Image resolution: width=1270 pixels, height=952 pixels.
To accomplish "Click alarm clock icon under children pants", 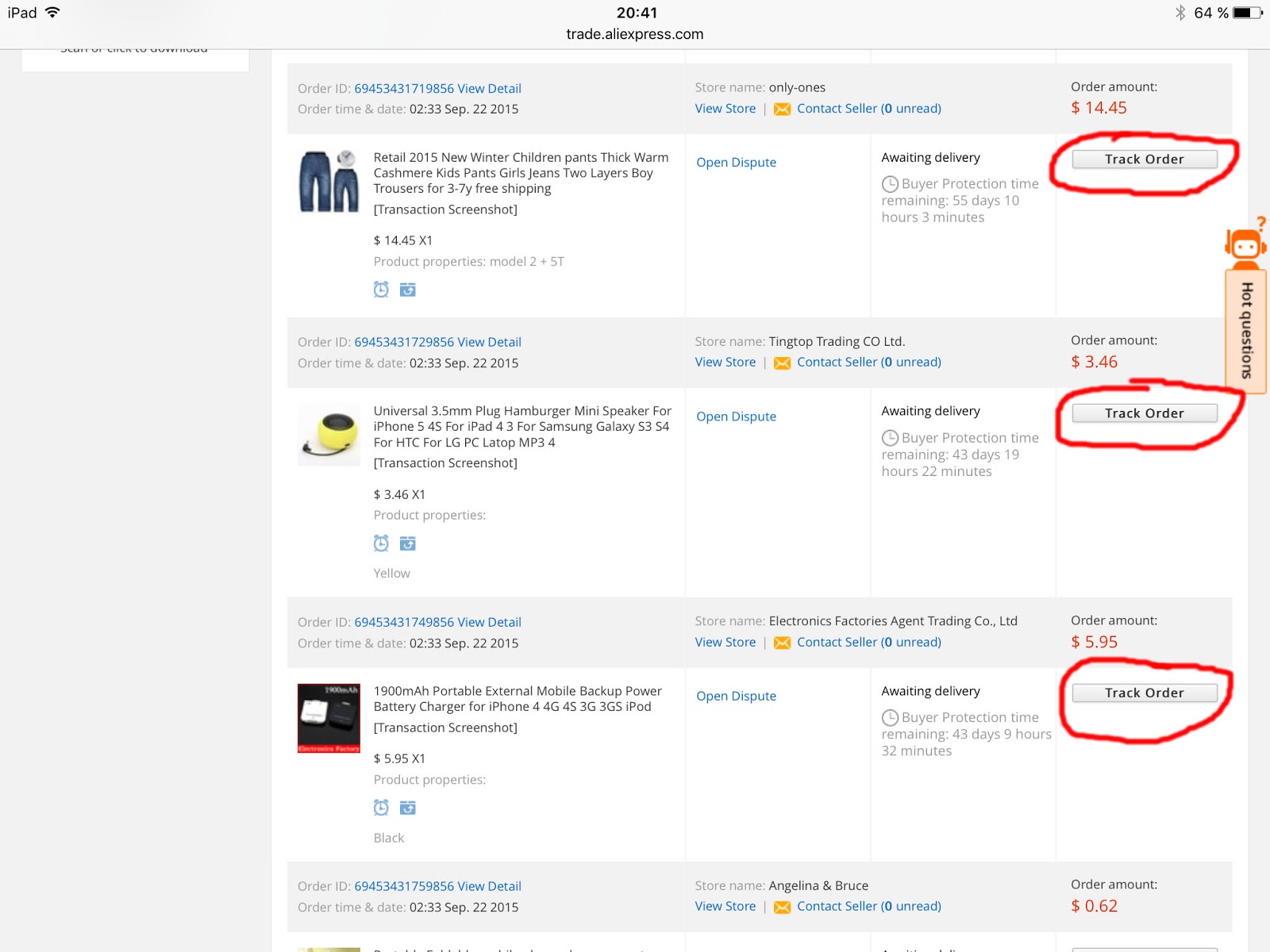I will pos(381,290).
